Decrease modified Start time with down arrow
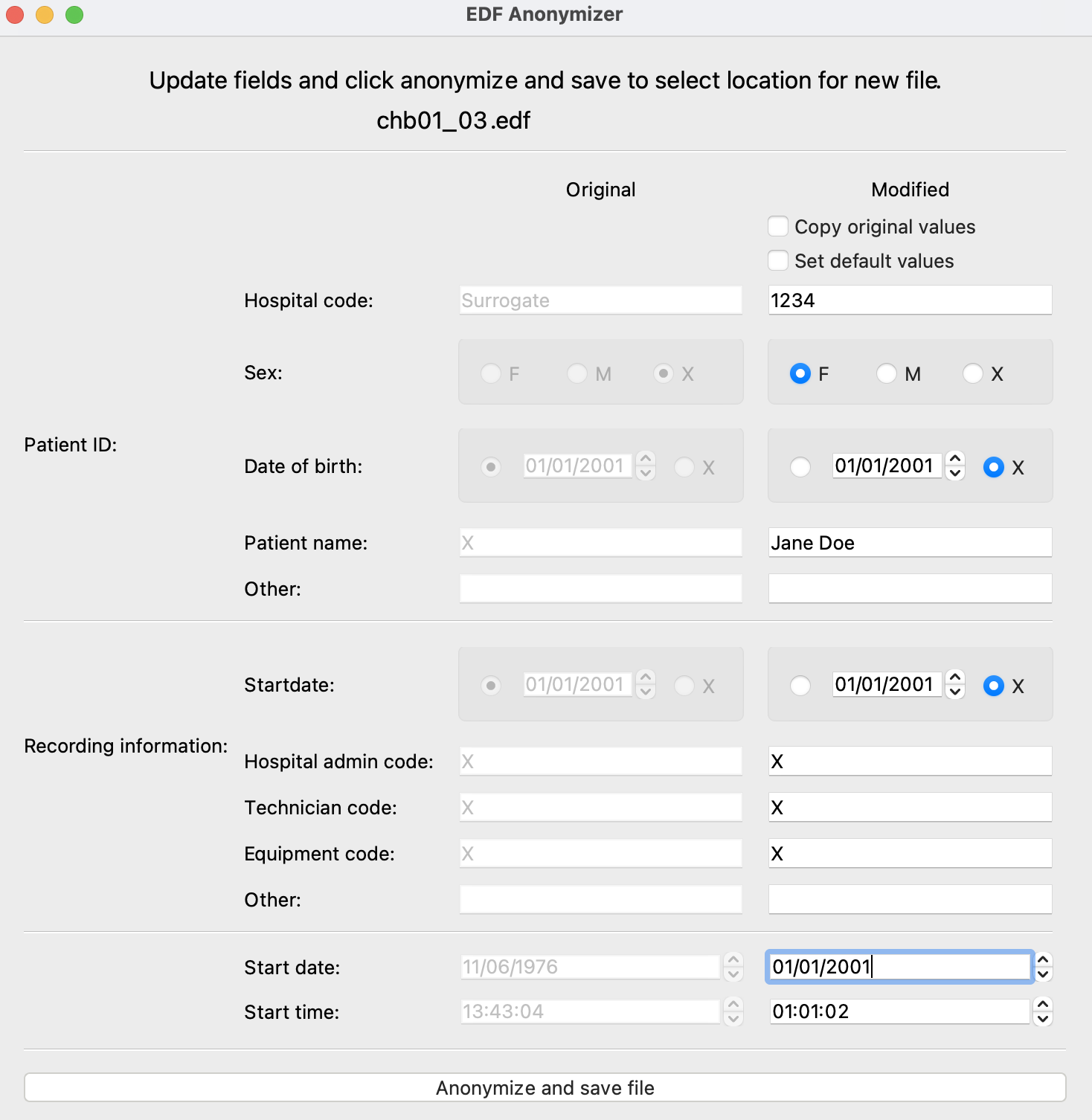Image resolution: width=1092 pixels, height=1120 pixels. pos(1044,1019)
